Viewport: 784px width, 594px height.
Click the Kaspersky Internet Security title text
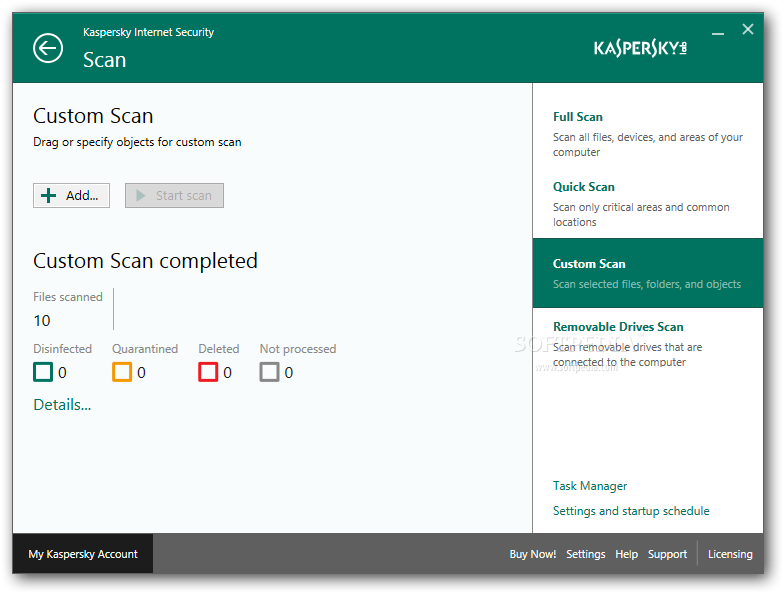[x=148, y=32]
